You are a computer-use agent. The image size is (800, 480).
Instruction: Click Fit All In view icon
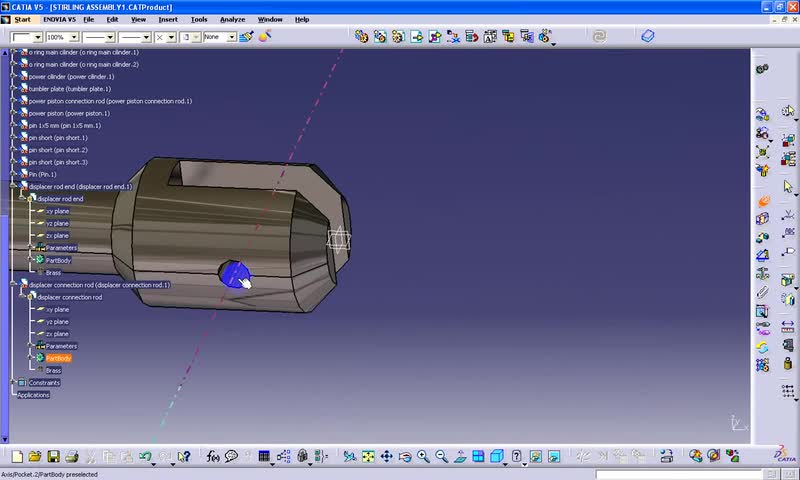368,456
